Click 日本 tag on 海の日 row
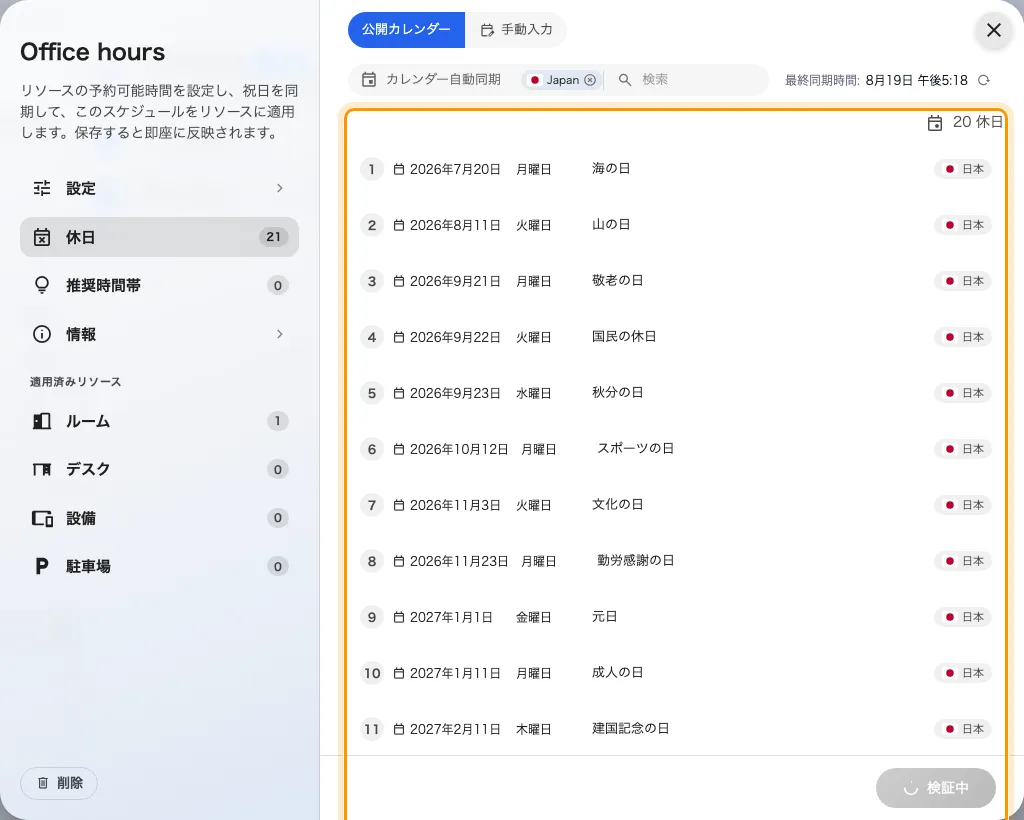This screenshot has width=1024, height=820. click(x=963, y=169)
